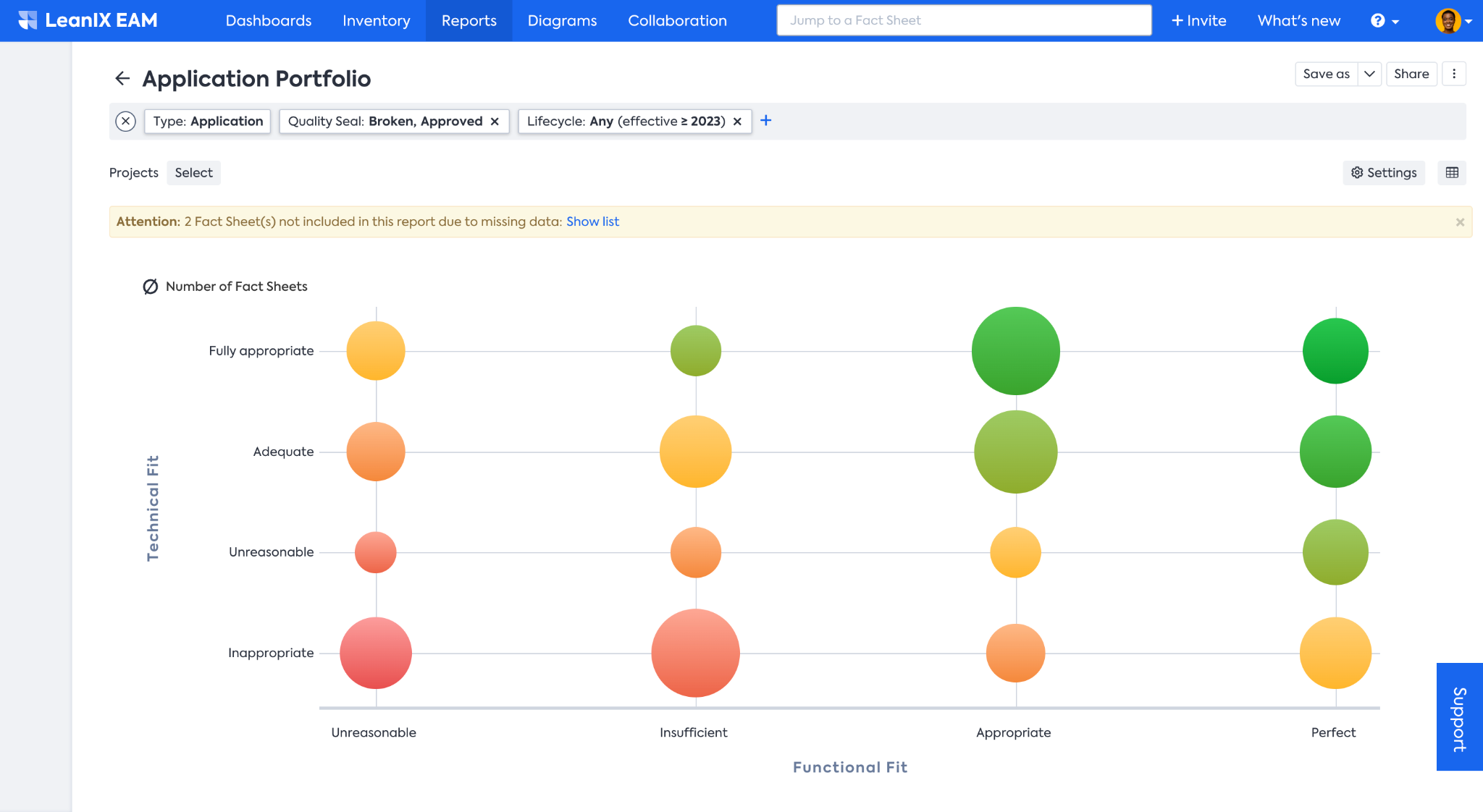Image resolution: width=1483 pixels, height=812 pixels.
Task: Click the LeanIX EAM logo
Action: (x=88, y=20)
